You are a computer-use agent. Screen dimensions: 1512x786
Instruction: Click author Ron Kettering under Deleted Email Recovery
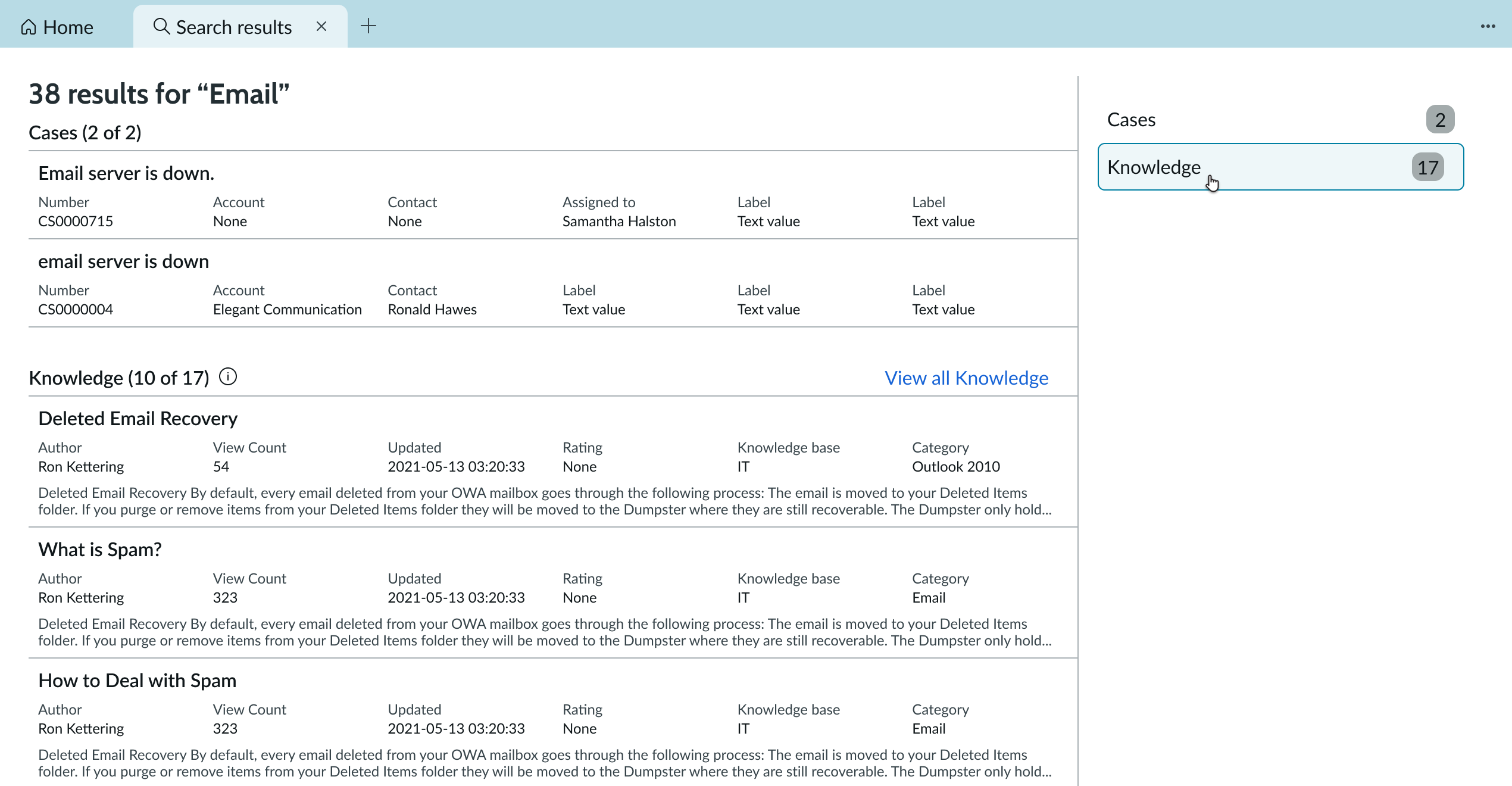point(81,467)
